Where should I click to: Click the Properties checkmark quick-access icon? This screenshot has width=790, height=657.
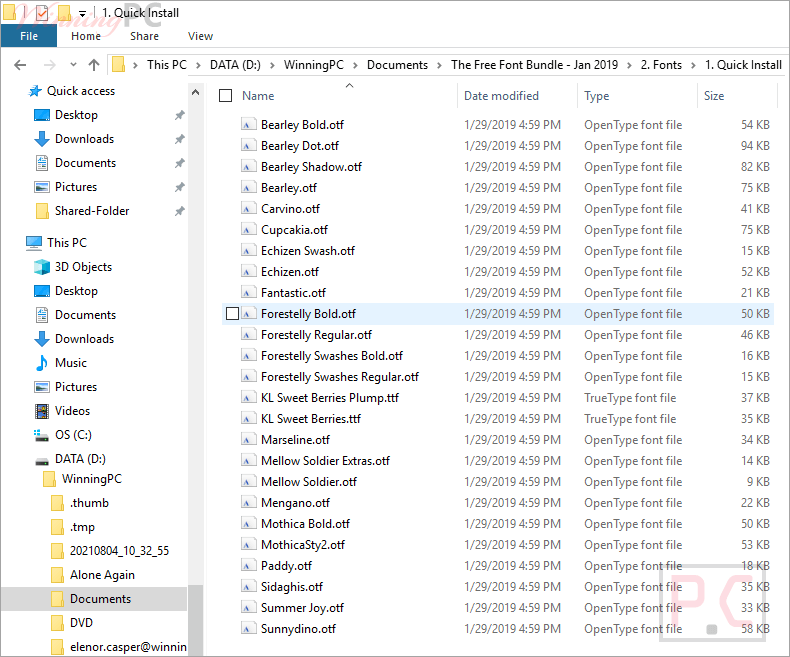tap(41, 13)
